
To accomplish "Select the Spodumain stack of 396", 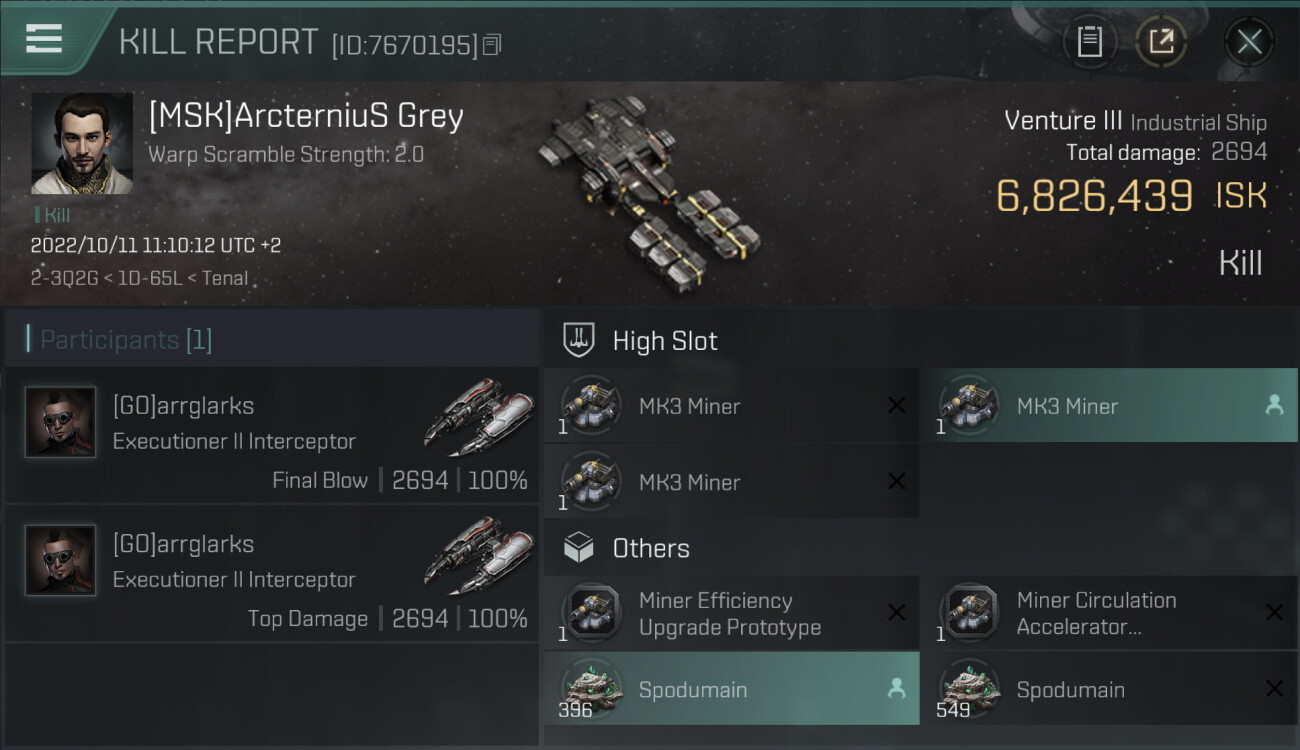I will coord(731,689).
